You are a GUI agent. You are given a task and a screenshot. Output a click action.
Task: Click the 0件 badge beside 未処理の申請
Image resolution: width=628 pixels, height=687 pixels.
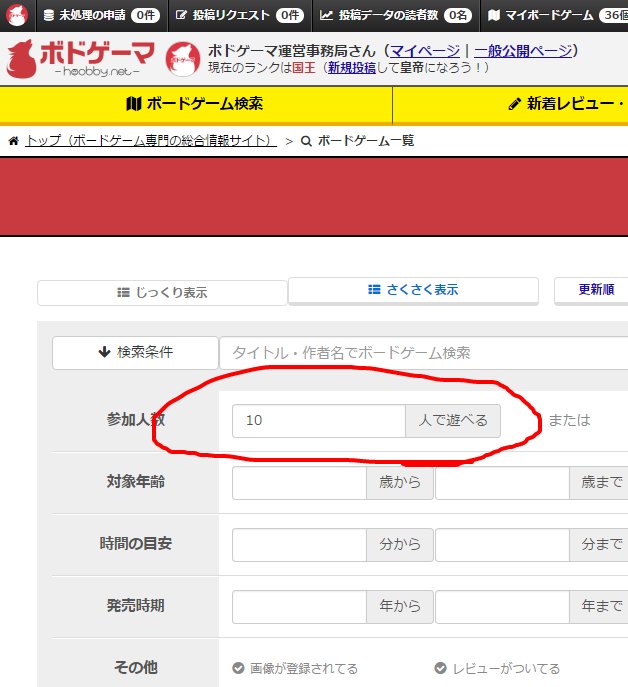point(145,15)
